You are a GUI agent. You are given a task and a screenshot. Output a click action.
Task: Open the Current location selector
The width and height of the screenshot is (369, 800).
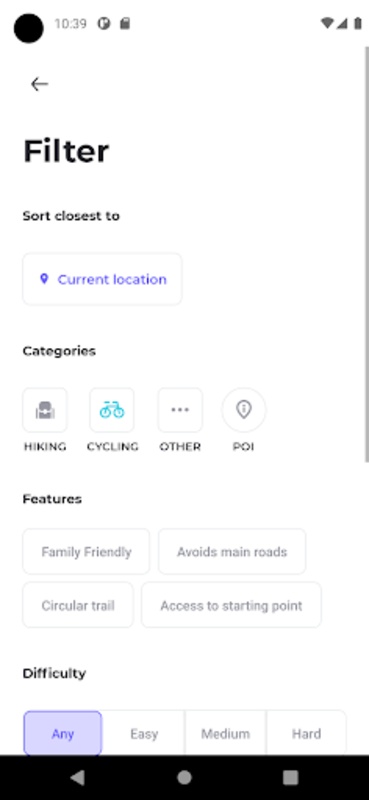coord(102,279)
